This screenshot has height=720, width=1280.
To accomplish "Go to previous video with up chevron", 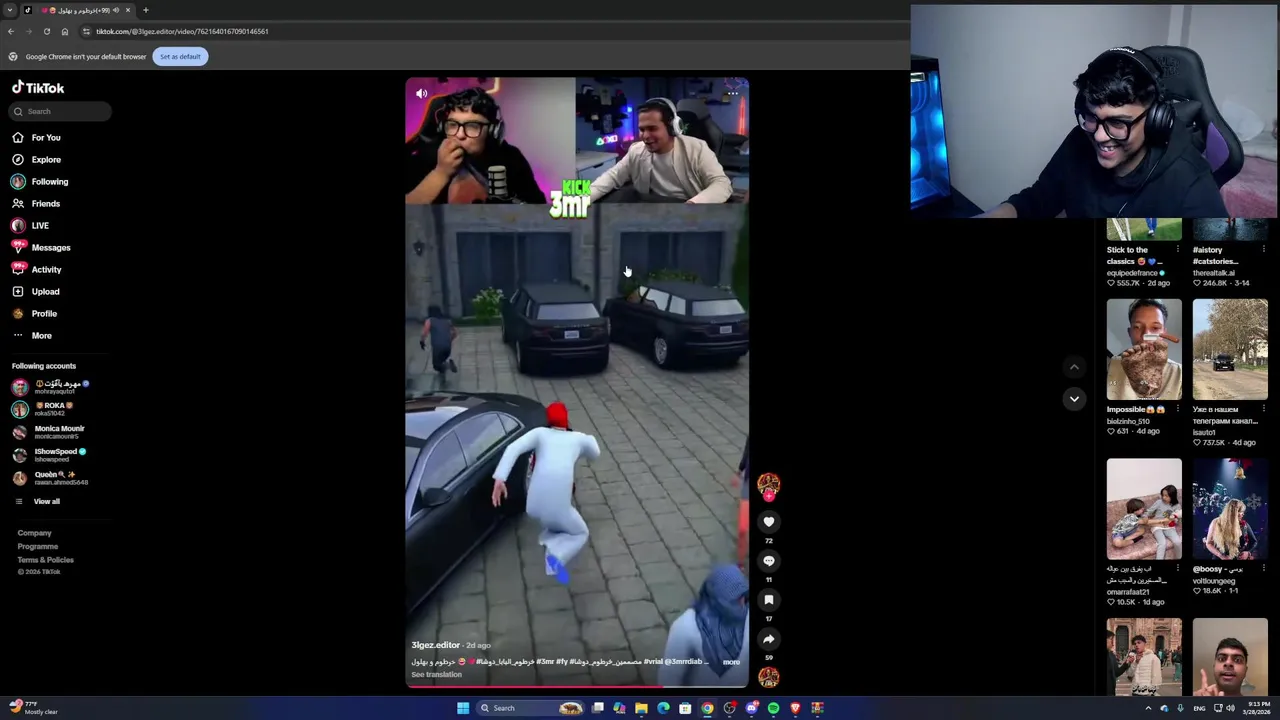I will 1074,367.
